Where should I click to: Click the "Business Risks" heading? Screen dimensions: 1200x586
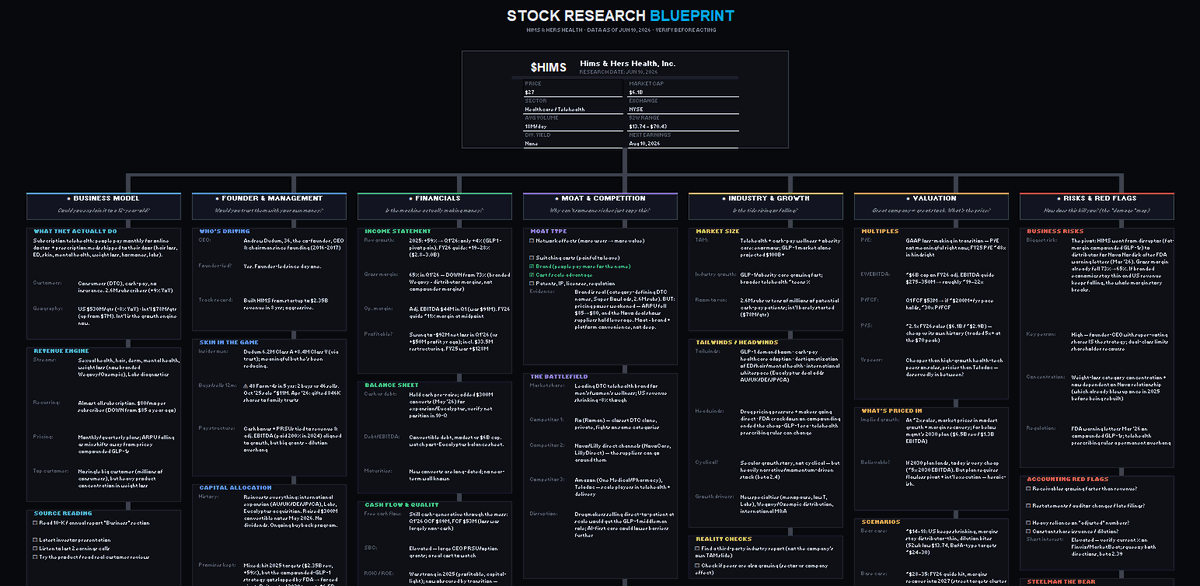[1056, 232]
